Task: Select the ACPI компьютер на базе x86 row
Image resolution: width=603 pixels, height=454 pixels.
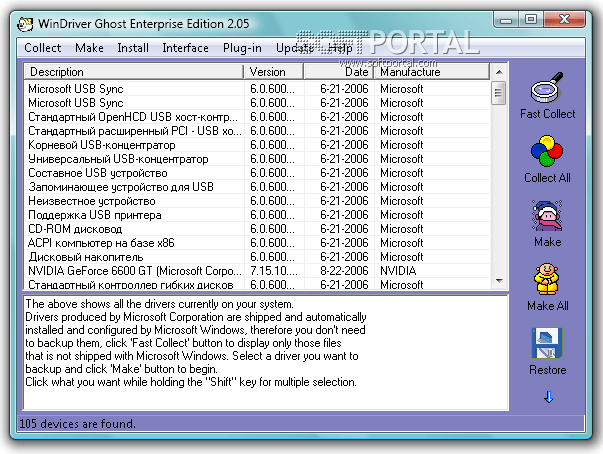Action: click(258, 243)
